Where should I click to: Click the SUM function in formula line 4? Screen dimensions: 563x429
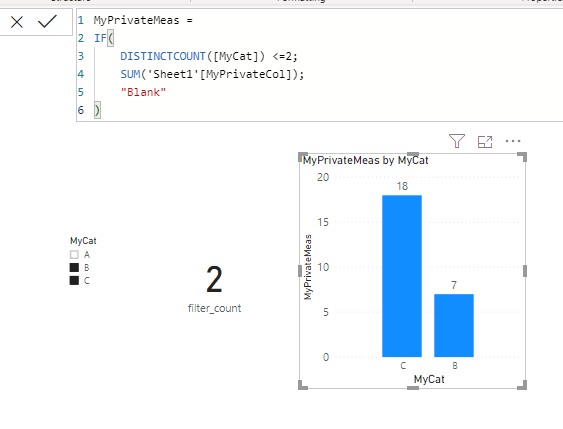(x=130, y=74)
